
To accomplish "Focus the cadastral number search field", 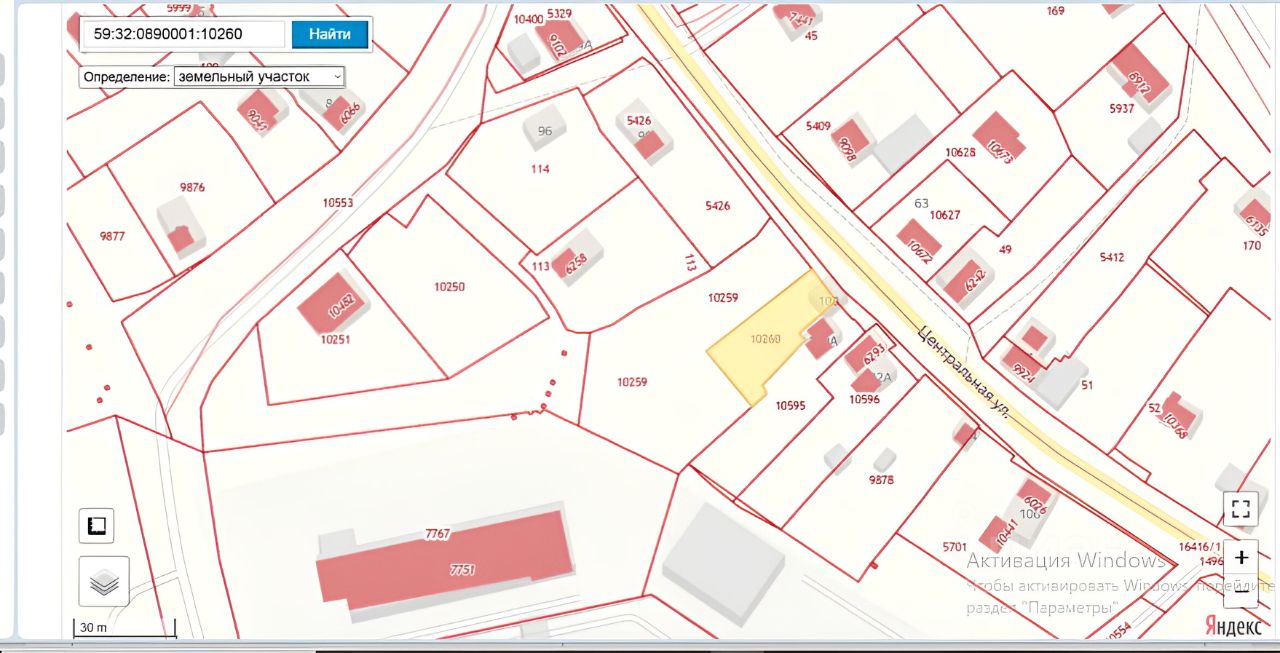I will [182, 34].
